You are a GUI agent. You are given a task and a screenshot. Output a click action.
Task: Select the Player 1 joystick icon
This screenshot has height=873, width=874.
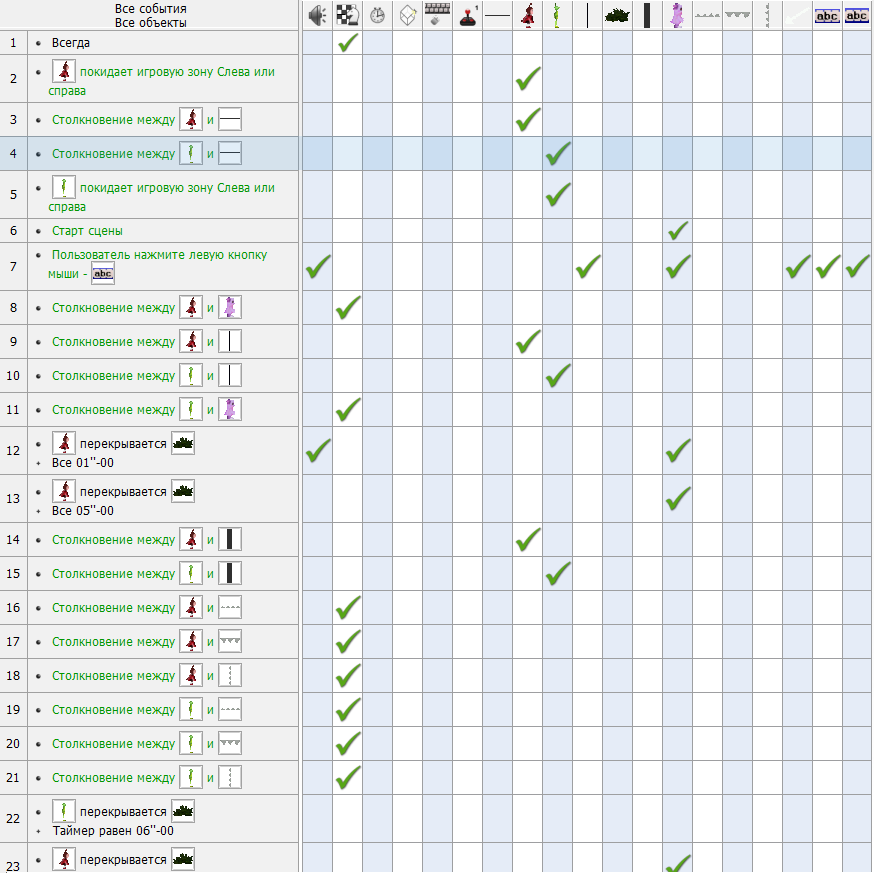[468, 15]
